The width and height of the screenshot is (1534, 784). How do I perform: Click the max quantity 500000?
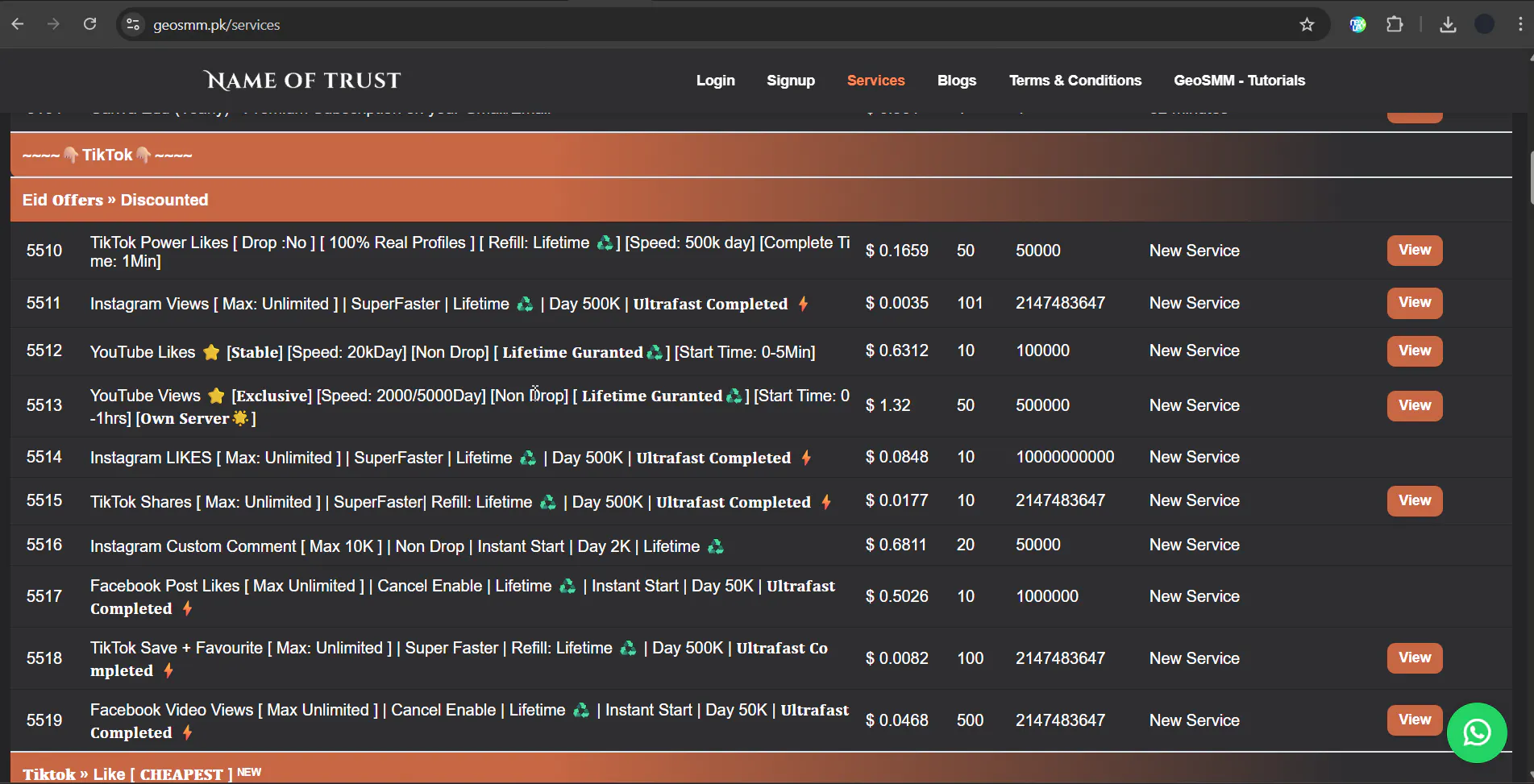1042,405
